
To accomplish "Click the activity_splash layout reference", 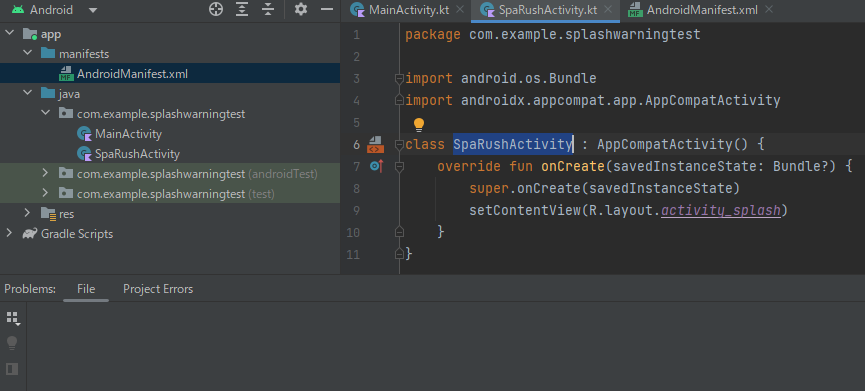I will point(720,211).
